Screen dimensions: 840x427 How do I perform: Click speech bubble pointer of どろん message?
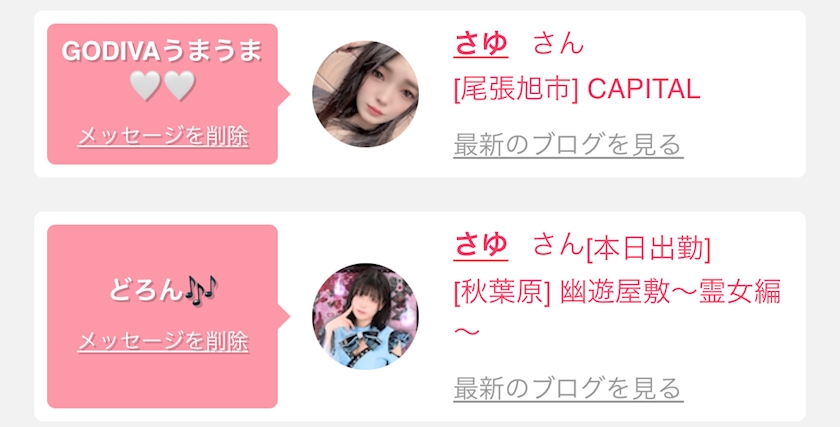(x=283, y=316)
